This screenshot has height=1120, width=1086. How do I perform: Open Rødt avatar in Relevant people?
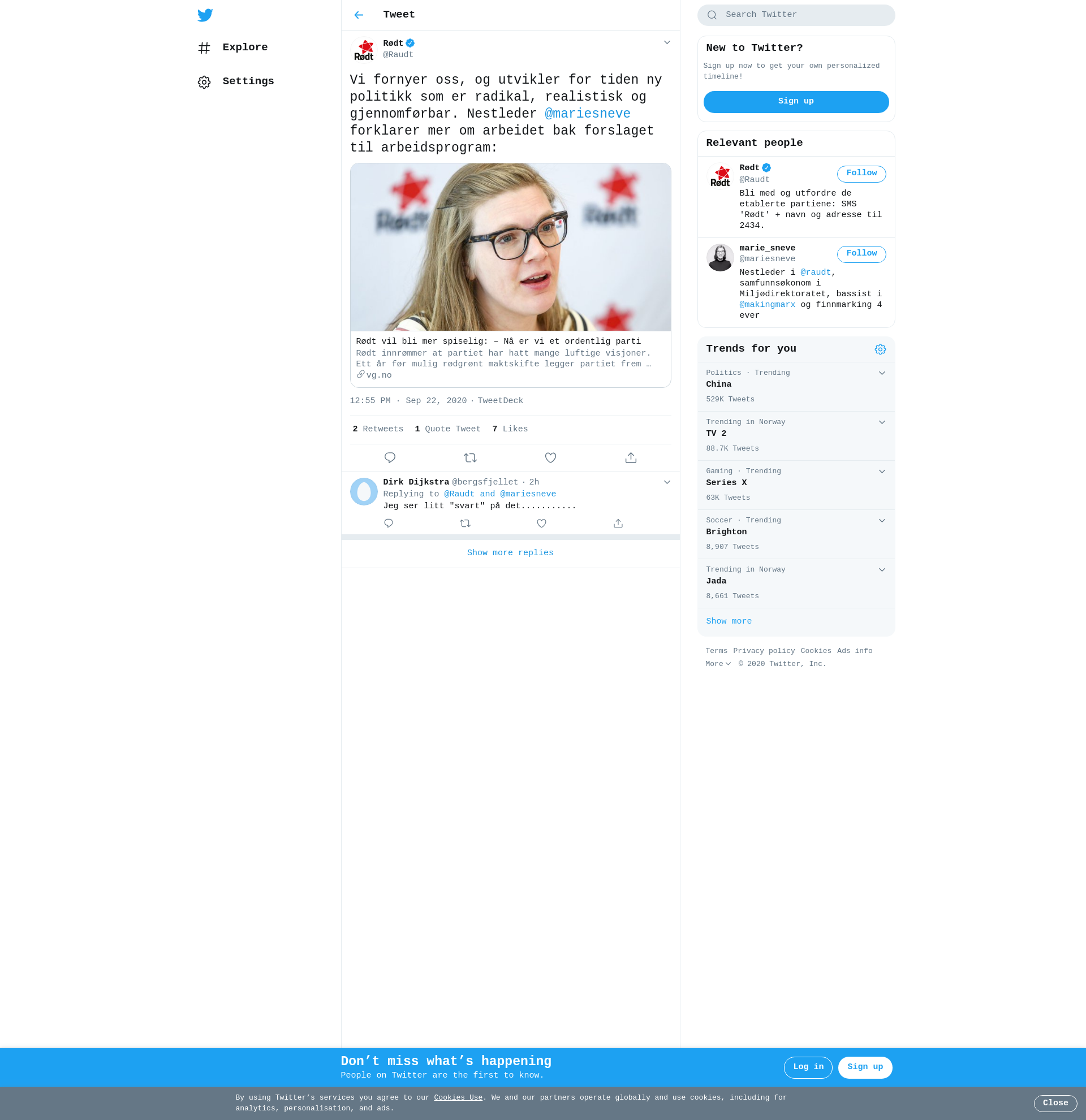point(720,176)
